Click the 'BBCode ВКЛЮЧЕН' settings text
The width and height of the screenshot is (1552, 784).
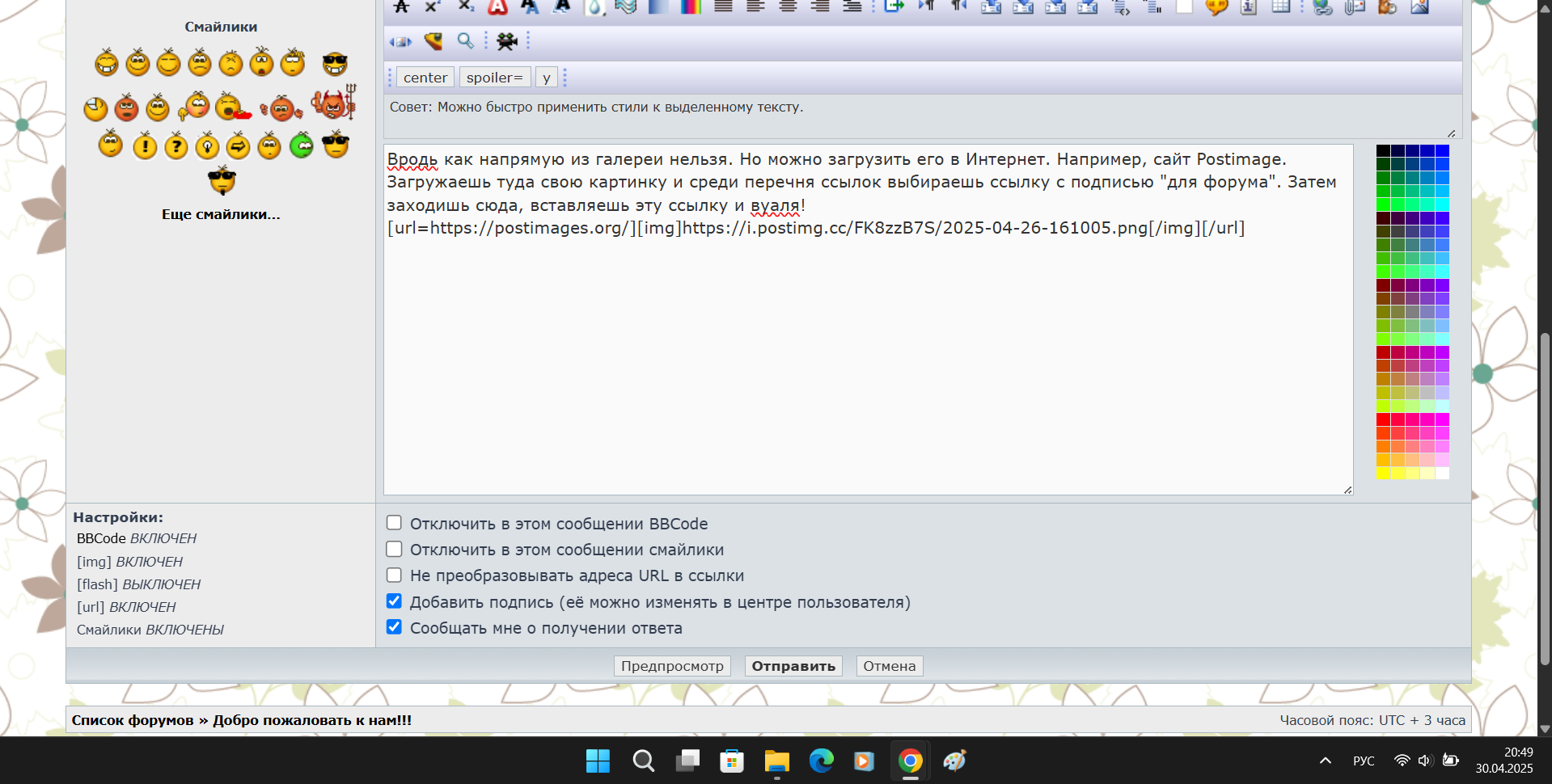[137, 538]
